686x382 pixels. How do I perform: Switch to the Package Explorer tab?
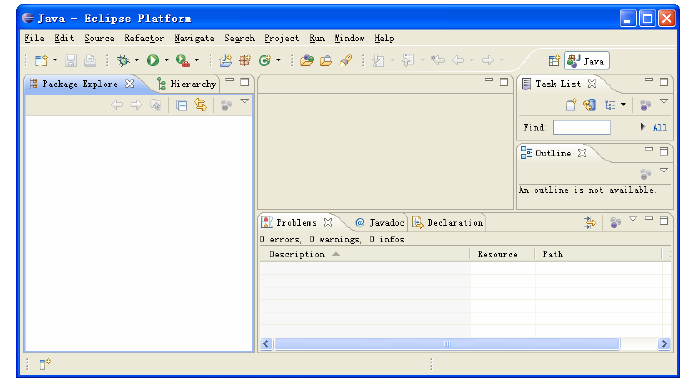(80, 84)
